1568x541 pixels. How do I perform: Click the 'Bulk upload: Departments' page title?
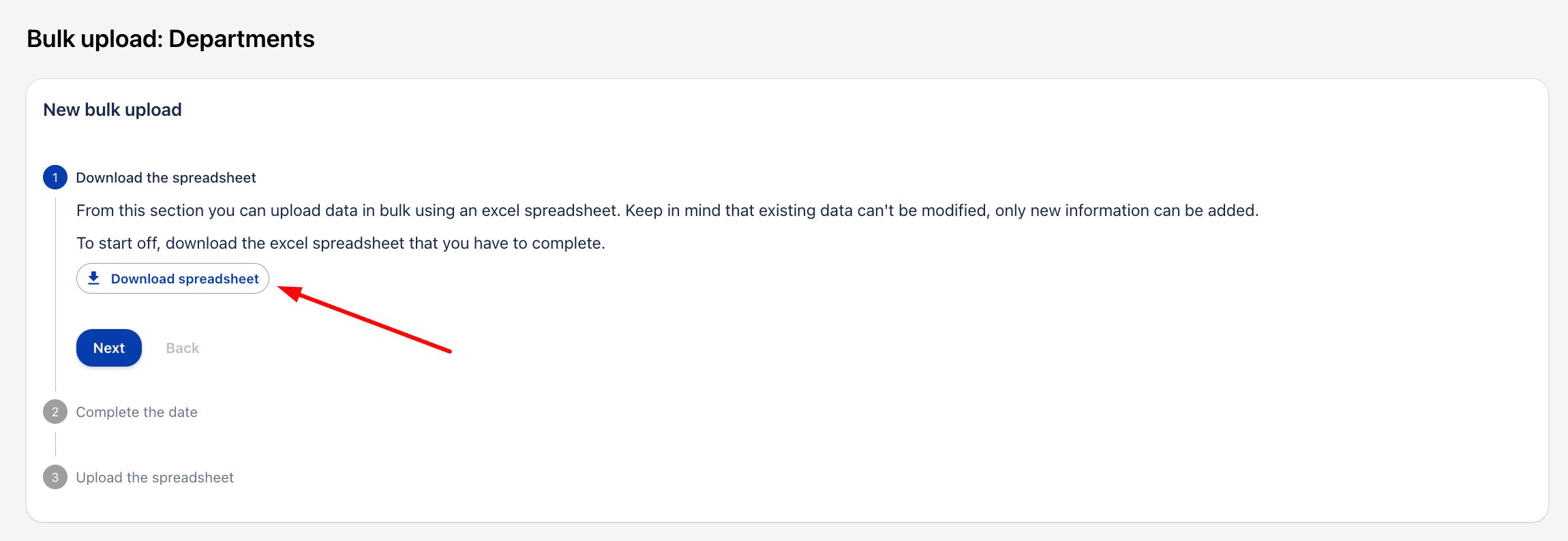pyautogui.click(x=170, y=39)
